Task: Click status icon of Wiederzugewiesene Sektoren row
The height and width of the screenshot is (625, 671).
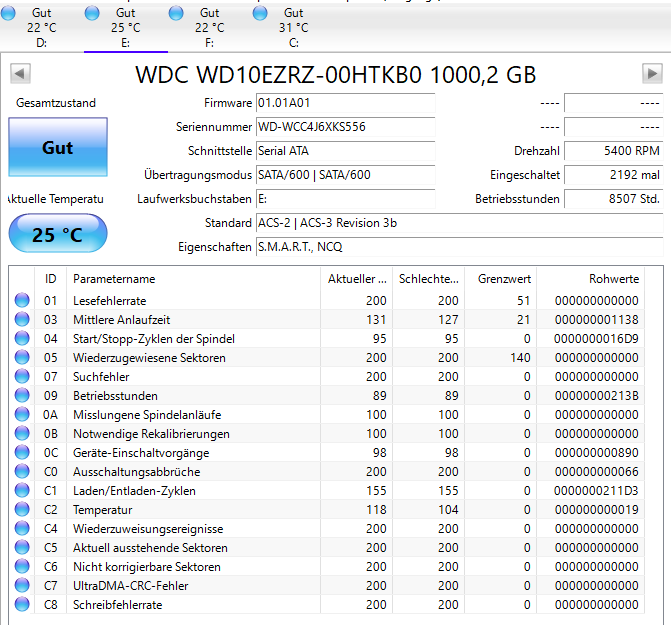Action: [22, 357]
